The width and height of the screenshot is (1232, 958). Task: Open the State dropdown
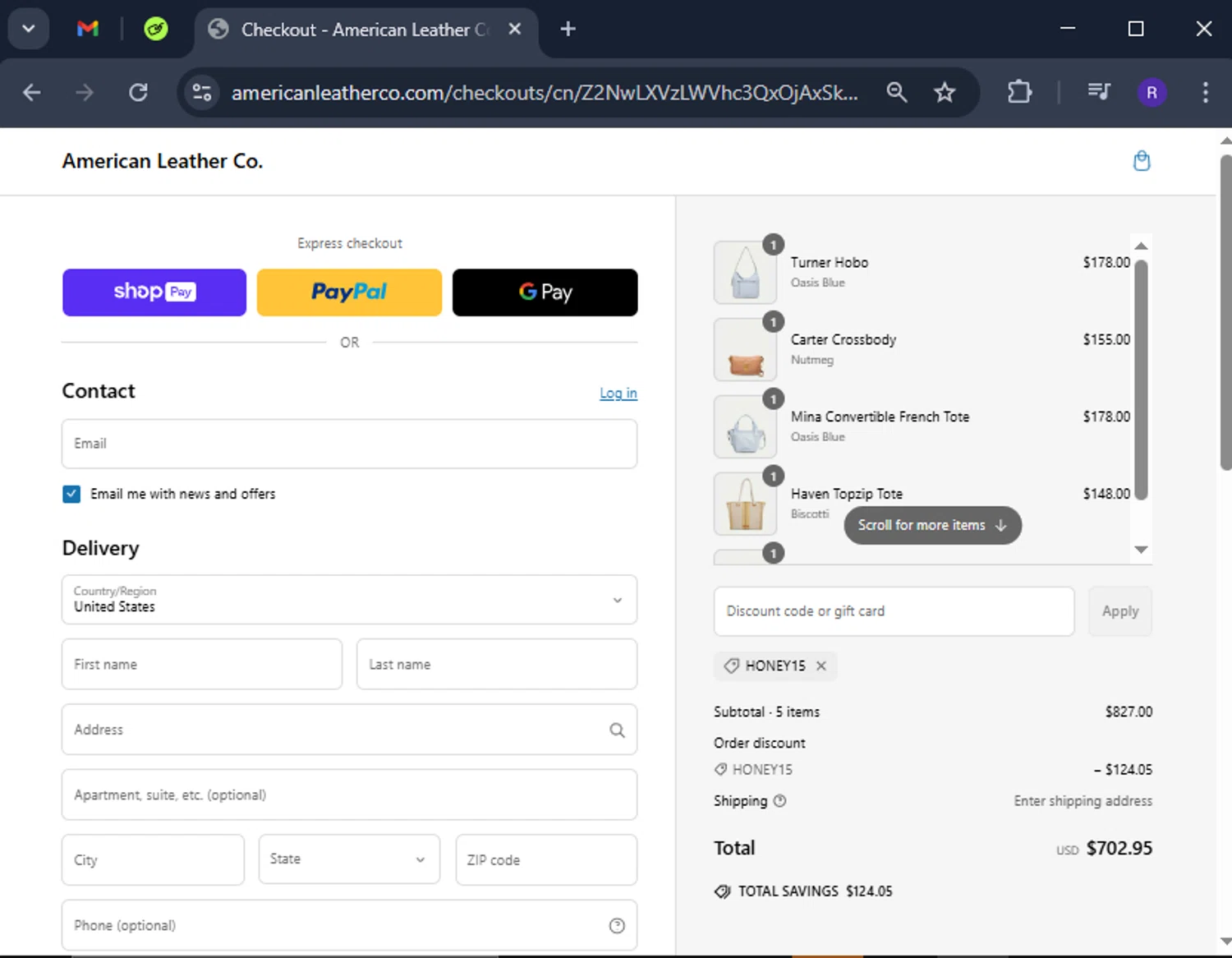[x=349, y=859]
